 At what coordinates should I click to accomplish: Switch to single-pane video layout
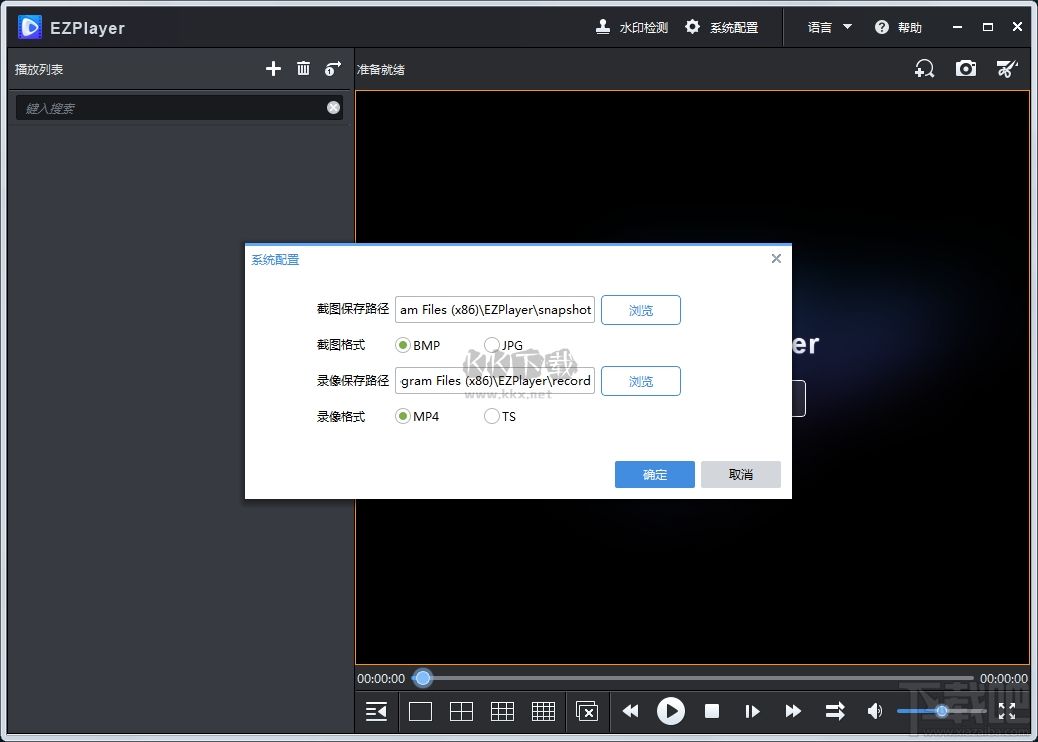[420, 711]
